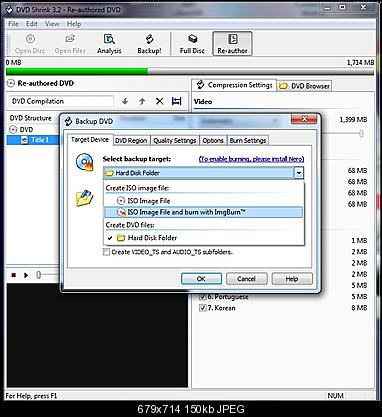Click the Help button in the dialog
The height and width of the screenshot is (417, 382).
pyautogui.click(x=292, y=279)
